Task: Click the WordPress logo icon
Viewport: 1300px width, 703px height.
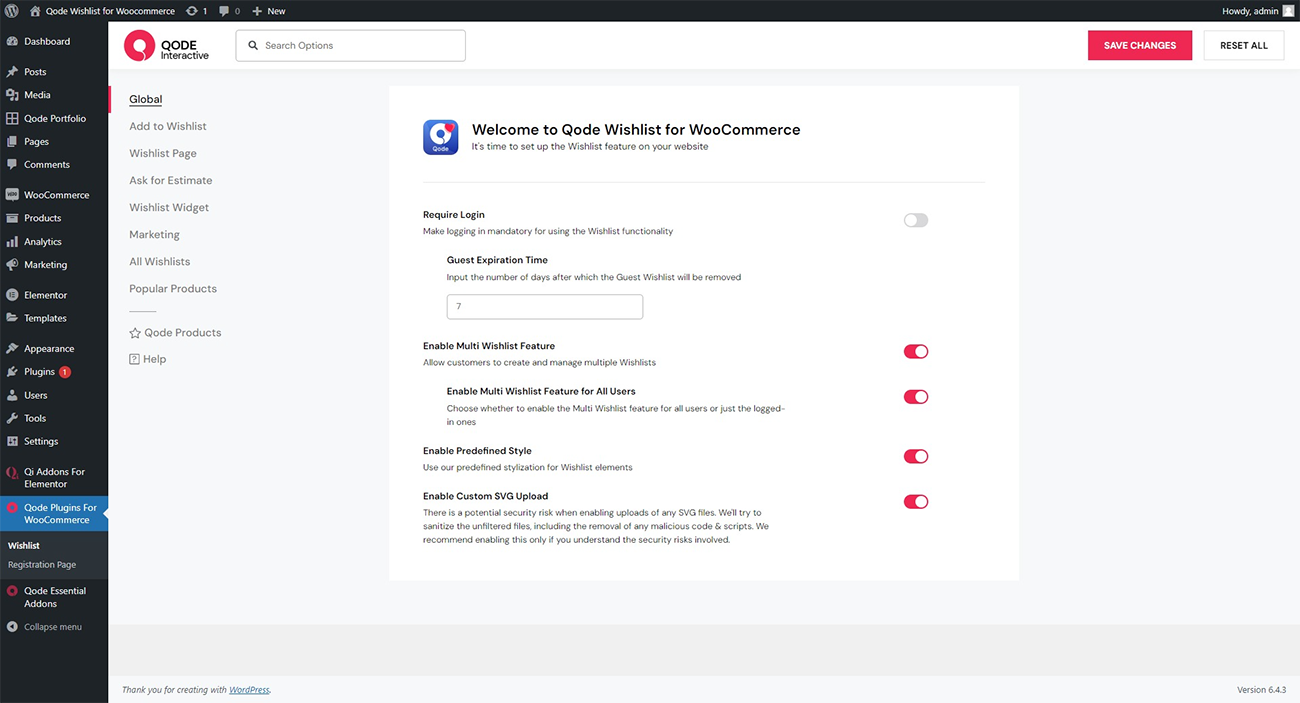Action: click(11, 11)
